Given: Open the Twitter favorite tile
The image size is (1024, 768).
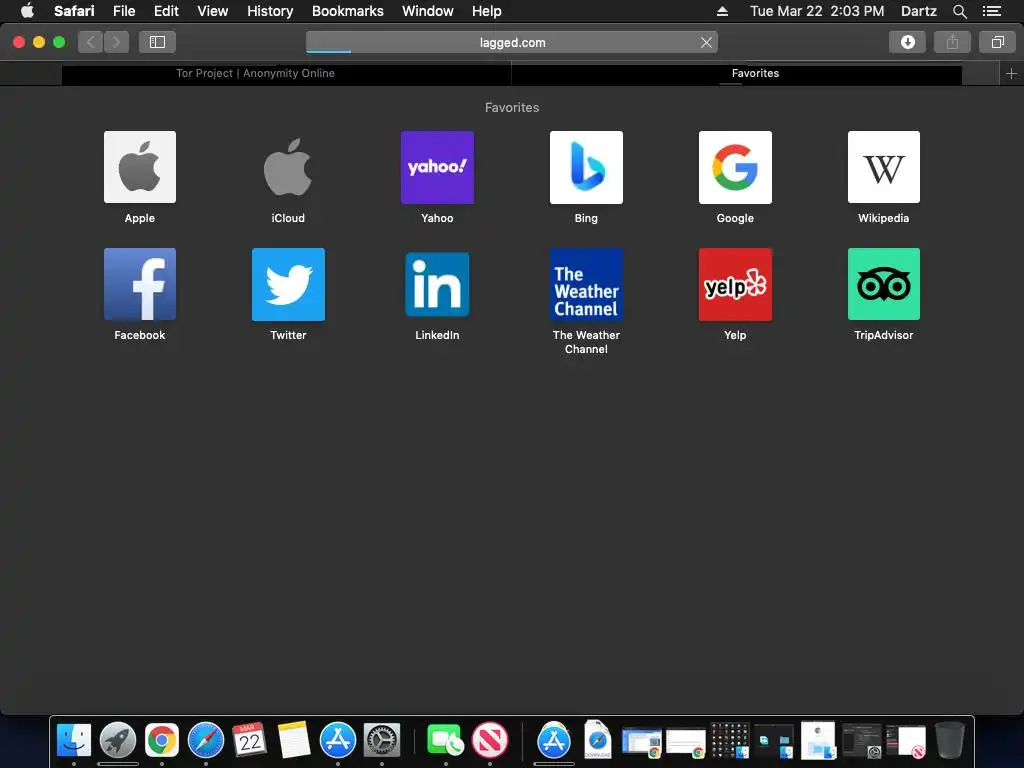Looking at the screenshot, I should point(288,284).
